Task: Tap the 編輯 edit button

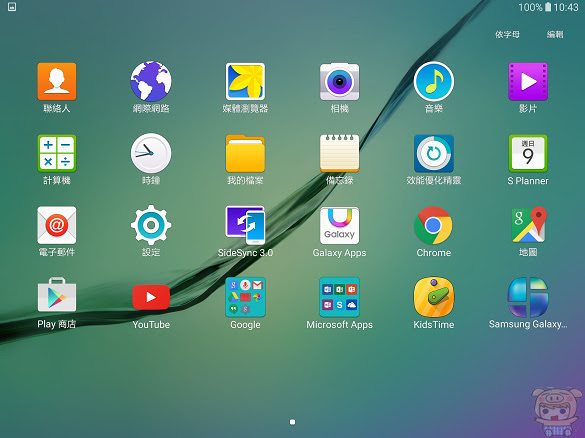Action: 555,34
